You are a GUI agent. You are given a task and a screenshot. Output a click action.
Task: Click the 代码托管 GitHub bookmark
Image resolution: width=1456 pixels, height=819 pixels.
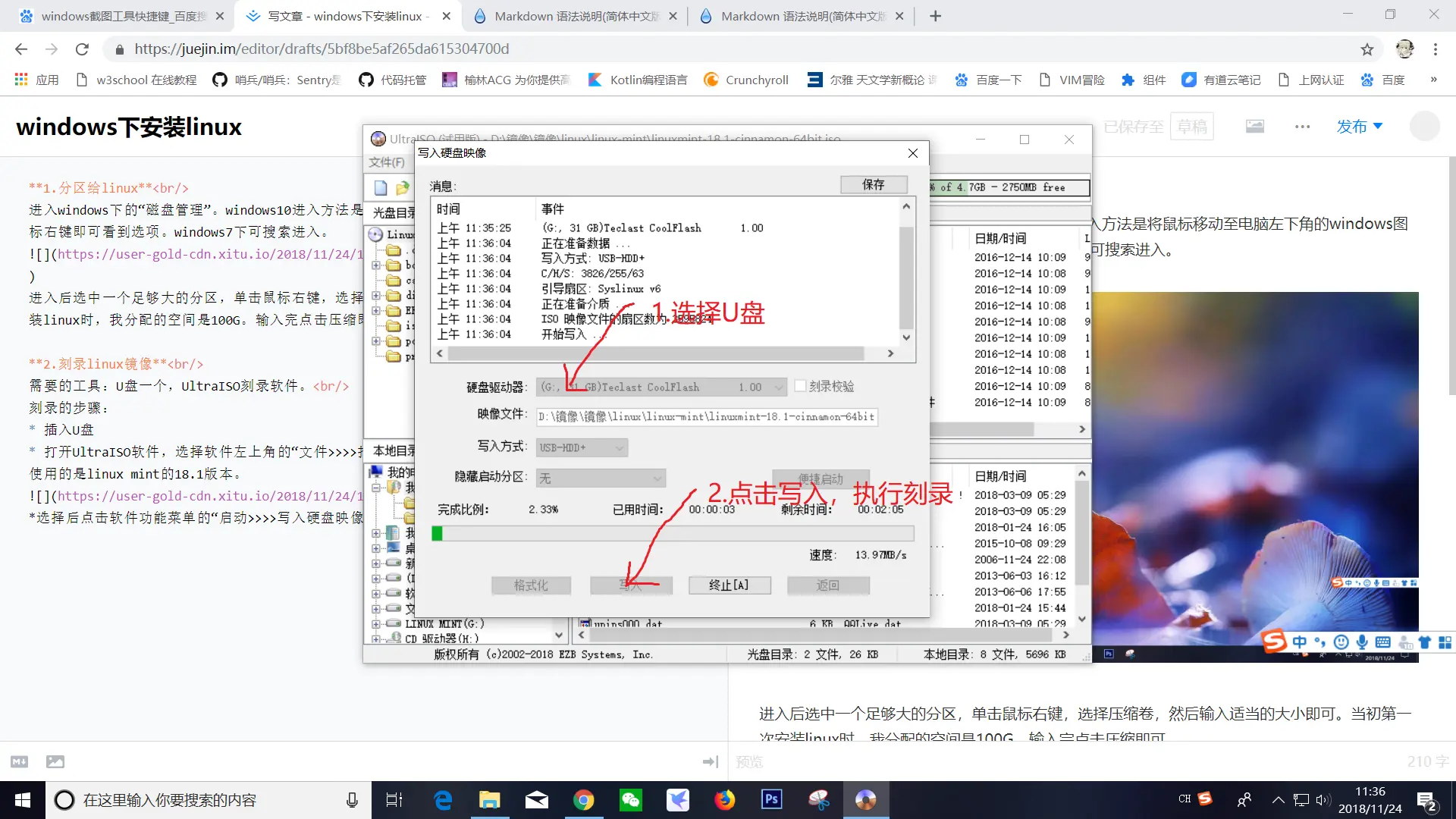393,80
